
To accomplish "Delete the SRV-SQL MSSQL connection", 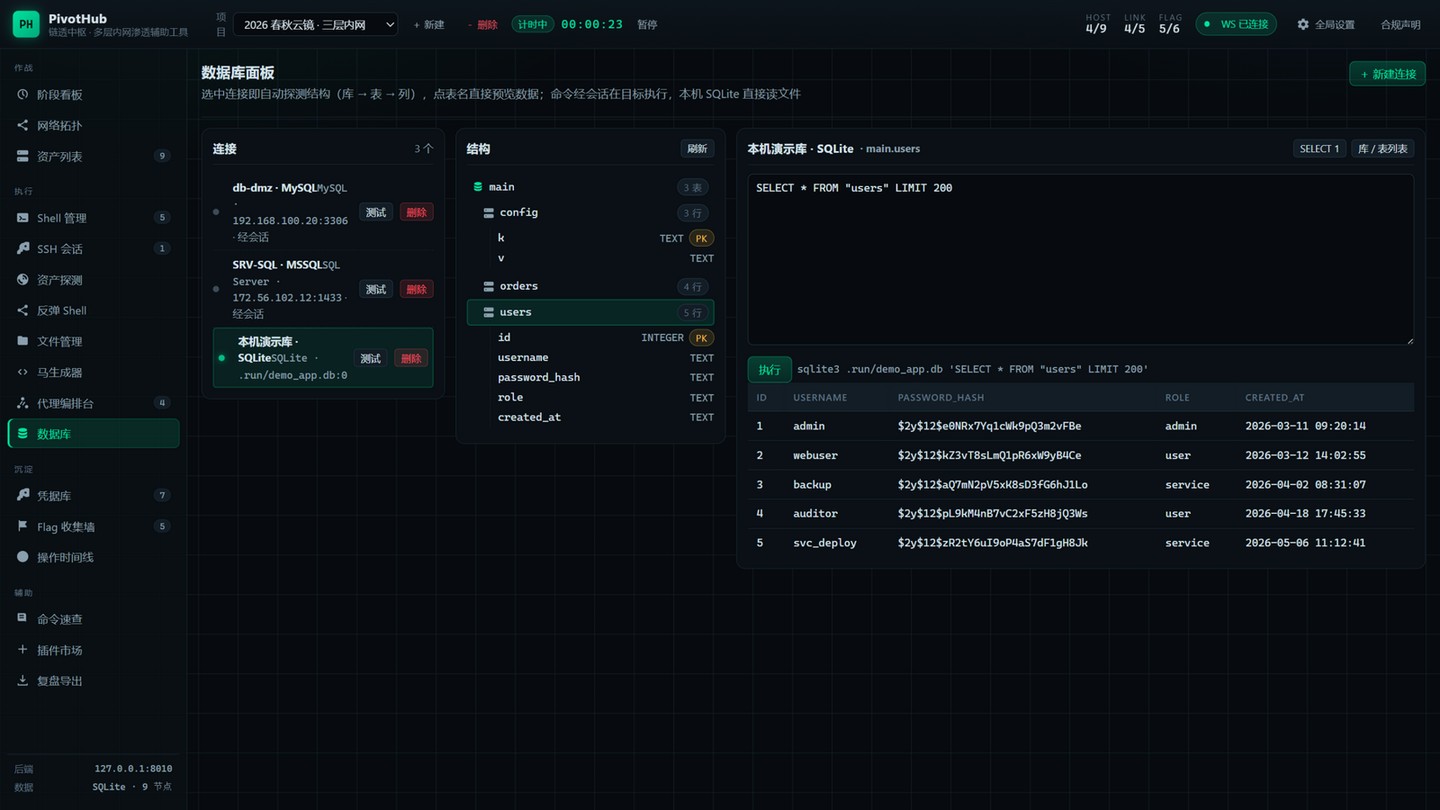I will tap(417, 289).
